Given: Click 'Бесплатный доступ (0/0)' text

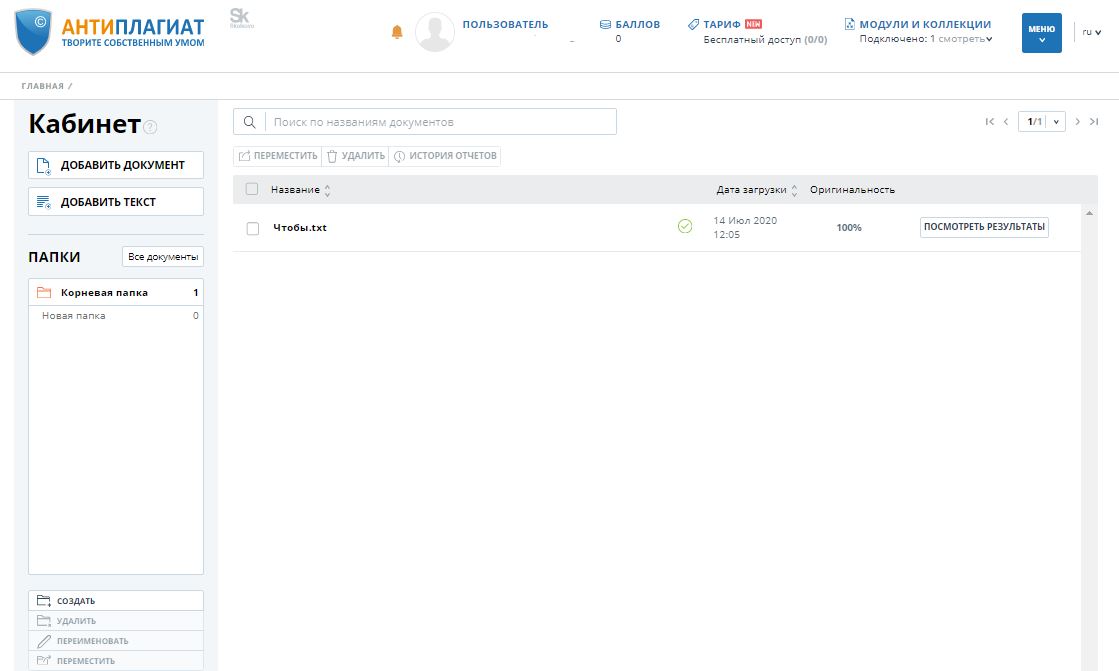Looking at the screenshot, I should 765,40.
